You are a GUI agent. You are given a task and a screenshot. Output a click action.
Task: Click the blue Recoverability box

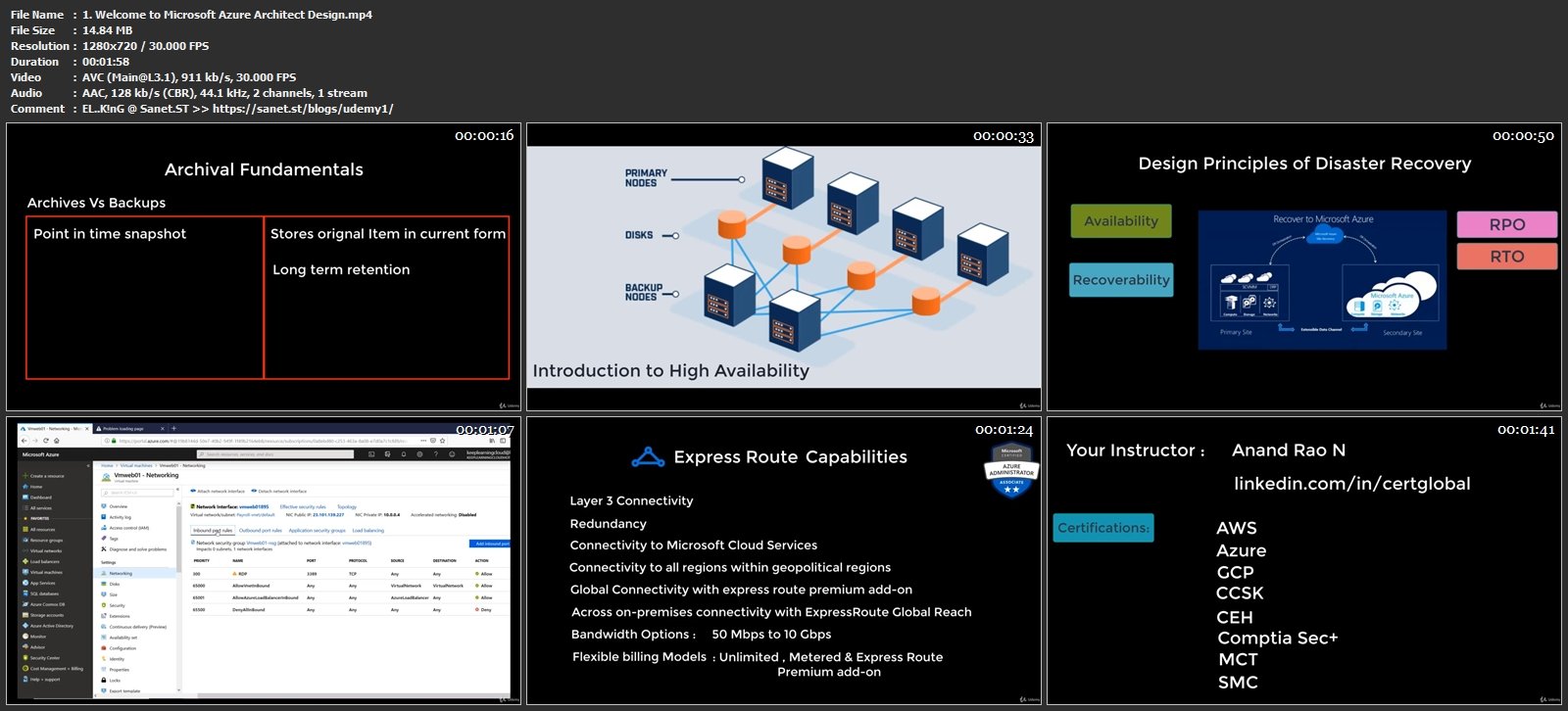pyautogui.click(x=1121, y=280)
